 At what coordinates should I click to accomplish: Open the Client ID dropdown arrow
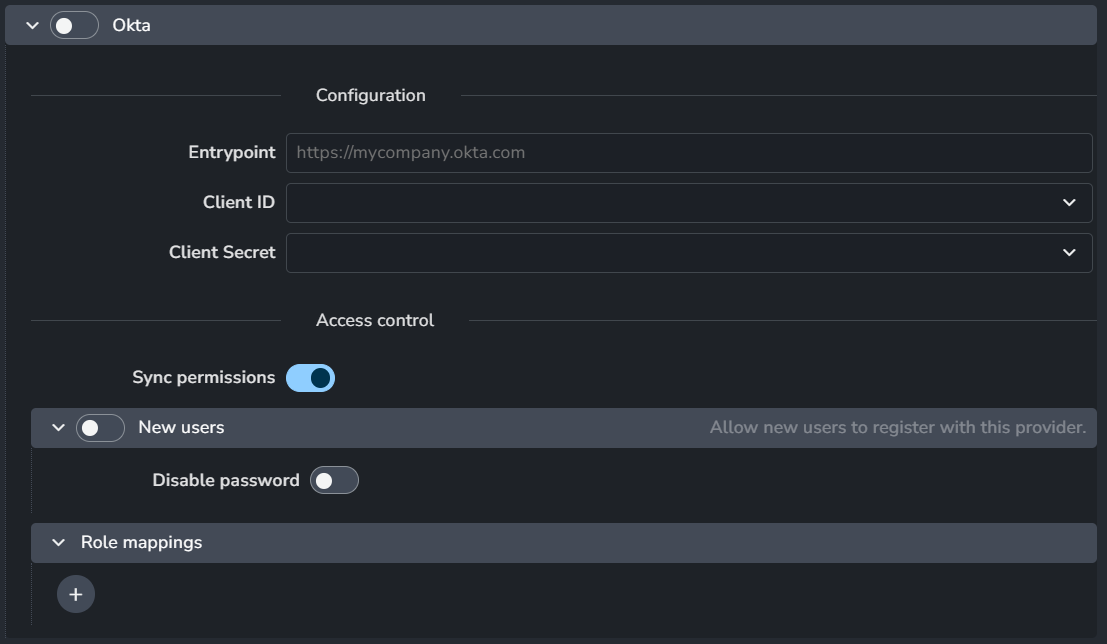pyautogui.click(x=1069, y=203)
